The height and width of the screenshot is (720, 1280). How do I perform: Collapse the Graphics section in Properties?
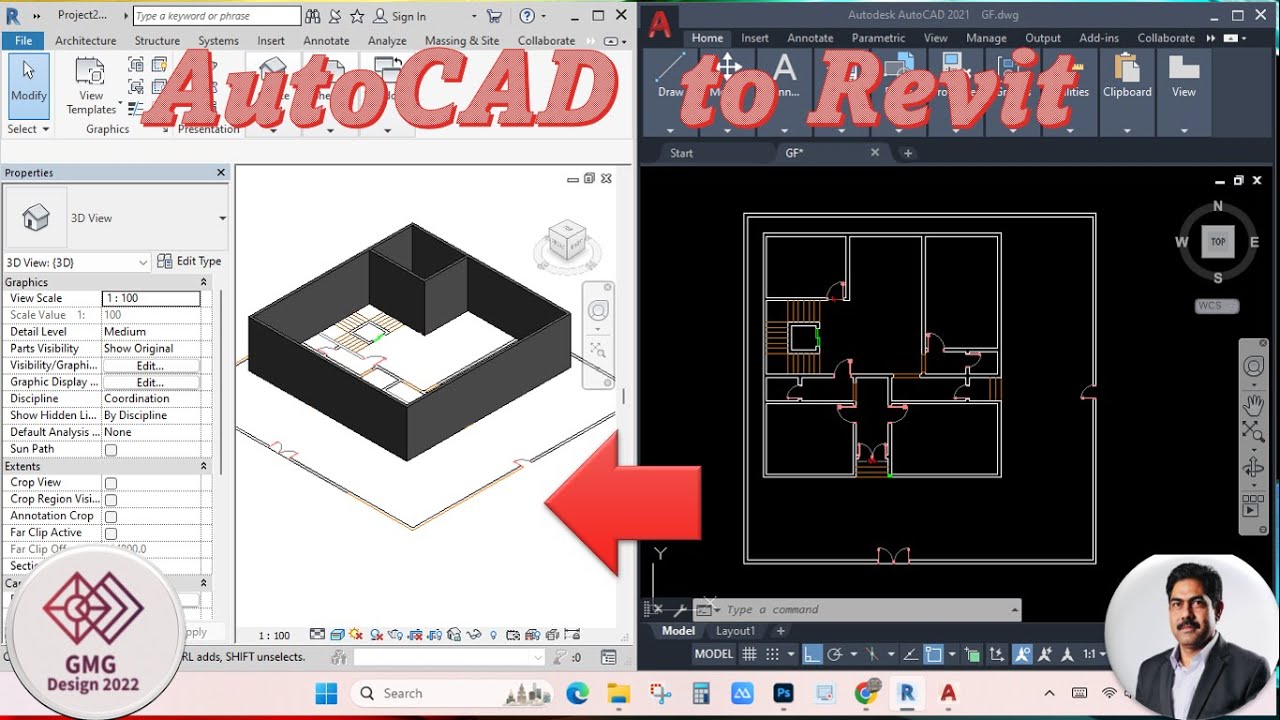(x=203, y=282)
